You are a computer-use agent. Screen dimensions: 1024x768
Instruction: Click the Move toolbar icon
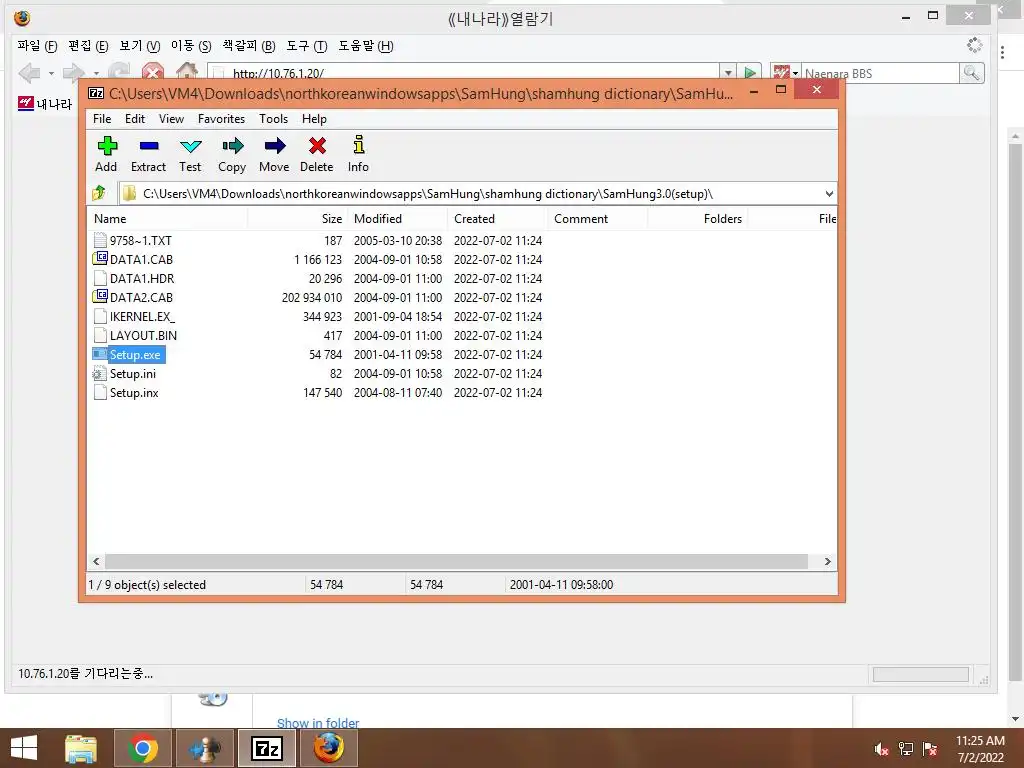click(274, 154)
